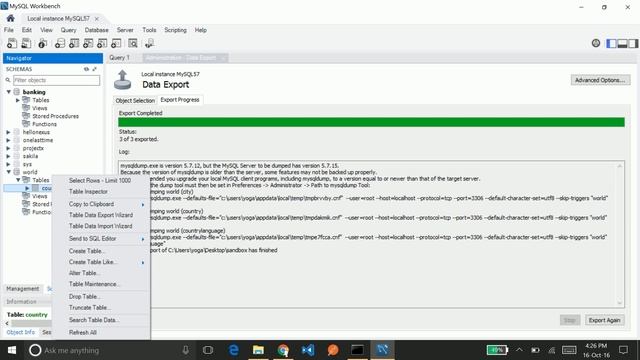Viewport: 640px width, 360px height.
Task: Switch to Export Progress tab
Action: pos(180,100)
